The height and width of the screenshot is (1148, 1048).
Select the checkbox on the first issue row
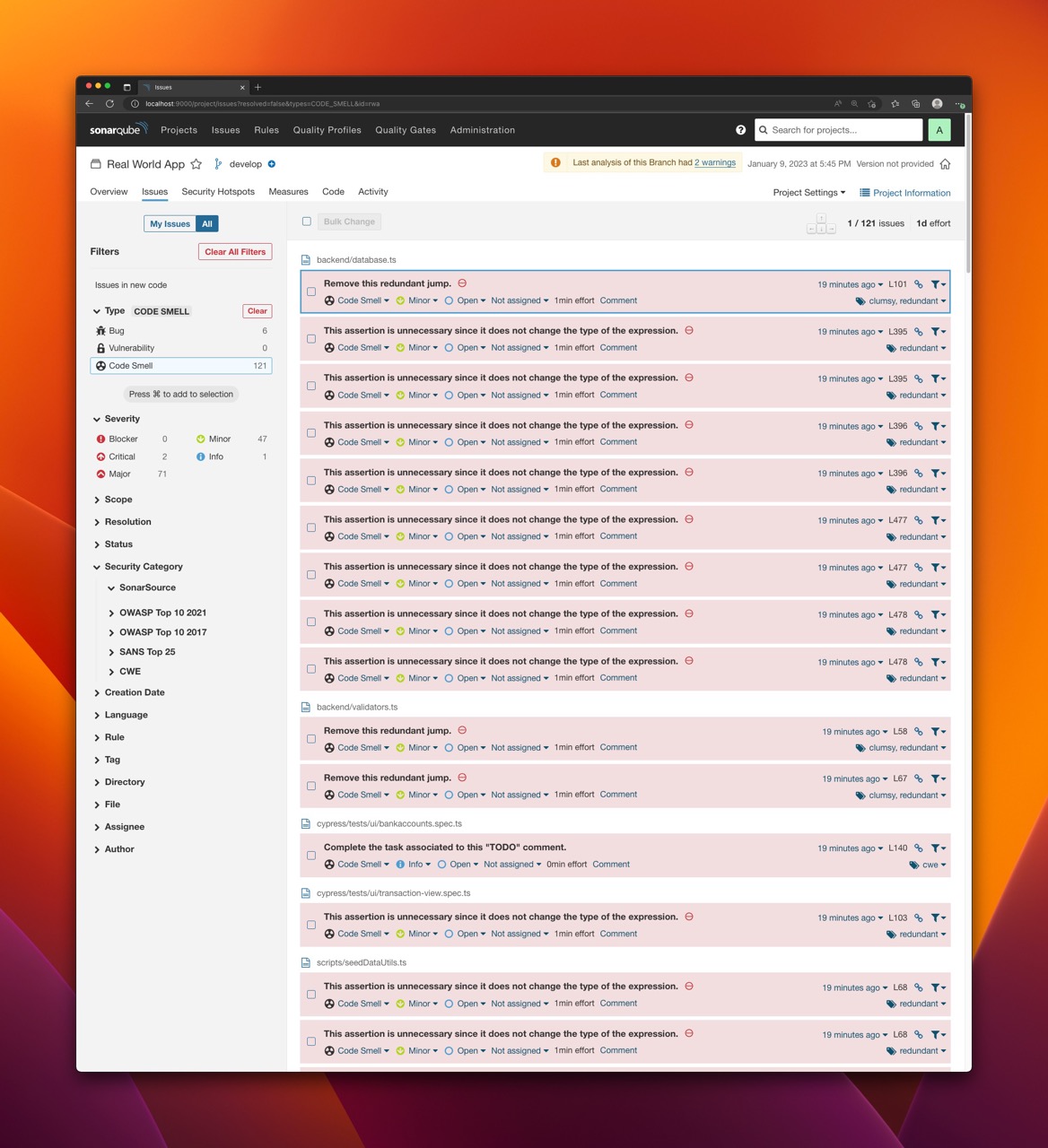tap(311, 291)
